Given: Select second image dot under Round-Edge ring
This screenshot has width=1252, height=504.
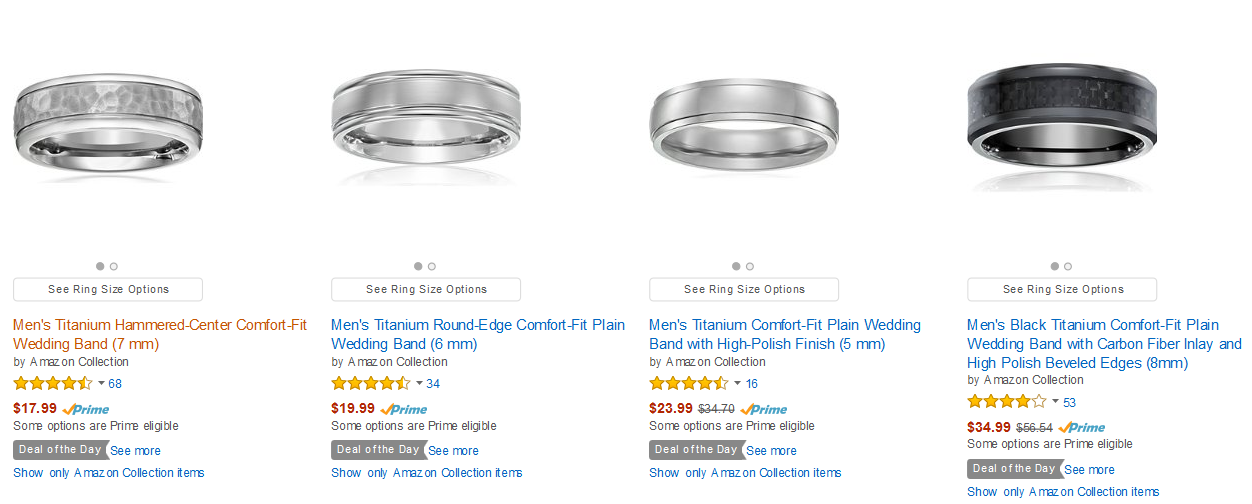Looking at the screenshot, I should coord(432,266).
